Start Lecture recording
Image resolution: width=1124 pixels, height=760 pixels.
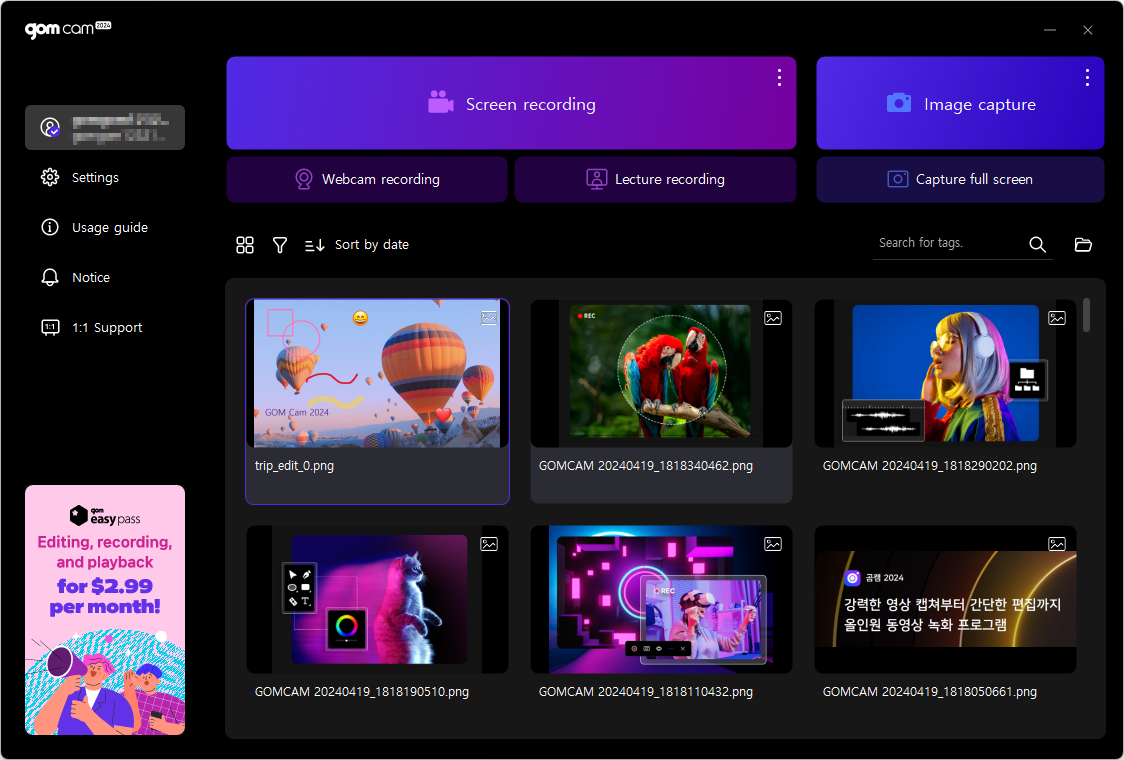point(655,180)
